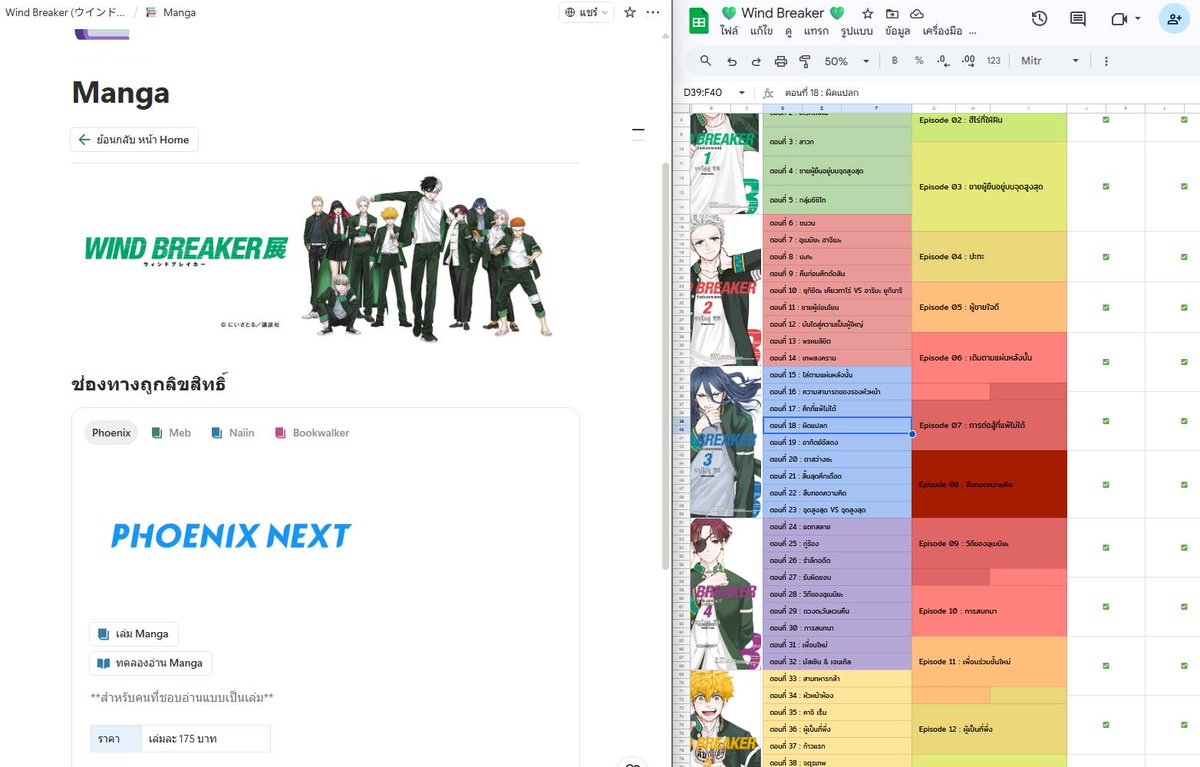
Task: Activate paint format roller
Action: tap(805, 61)
